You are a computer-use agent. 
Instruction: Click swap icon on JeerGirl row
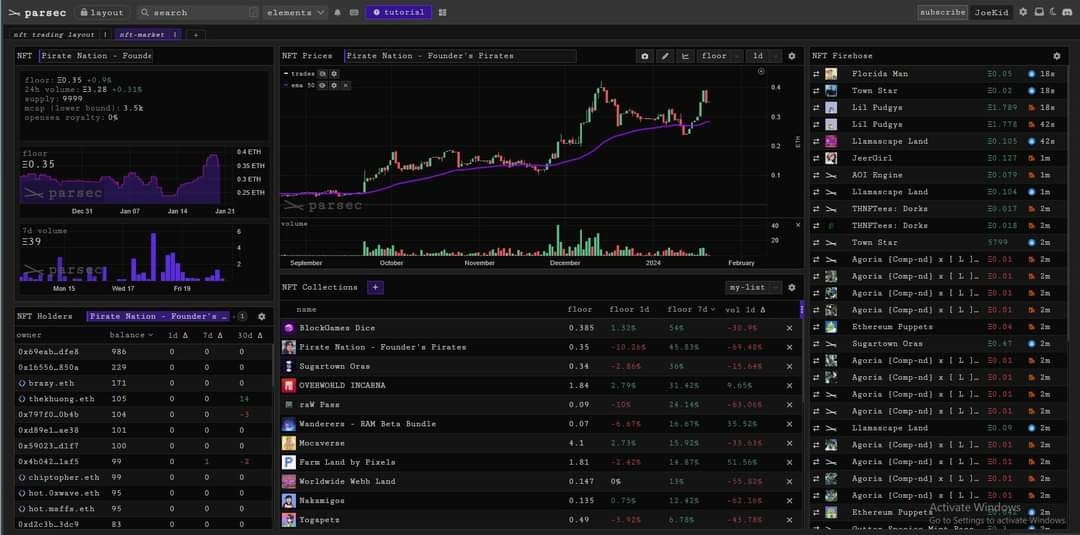coord(816,158)
